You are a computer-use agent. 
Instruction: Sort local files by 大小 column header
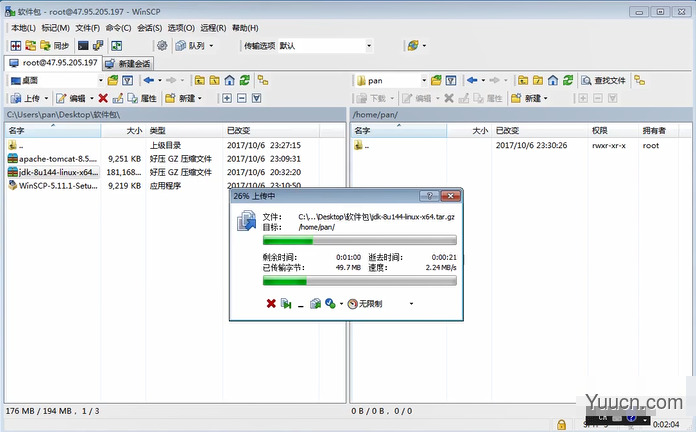(123, 131)
